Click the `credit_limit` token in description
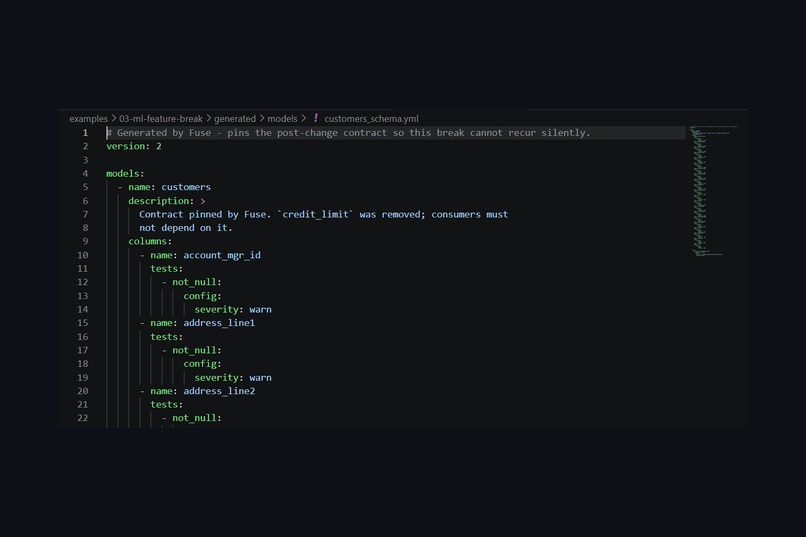This screenshot has width=806, height=537. click(315, 214)
